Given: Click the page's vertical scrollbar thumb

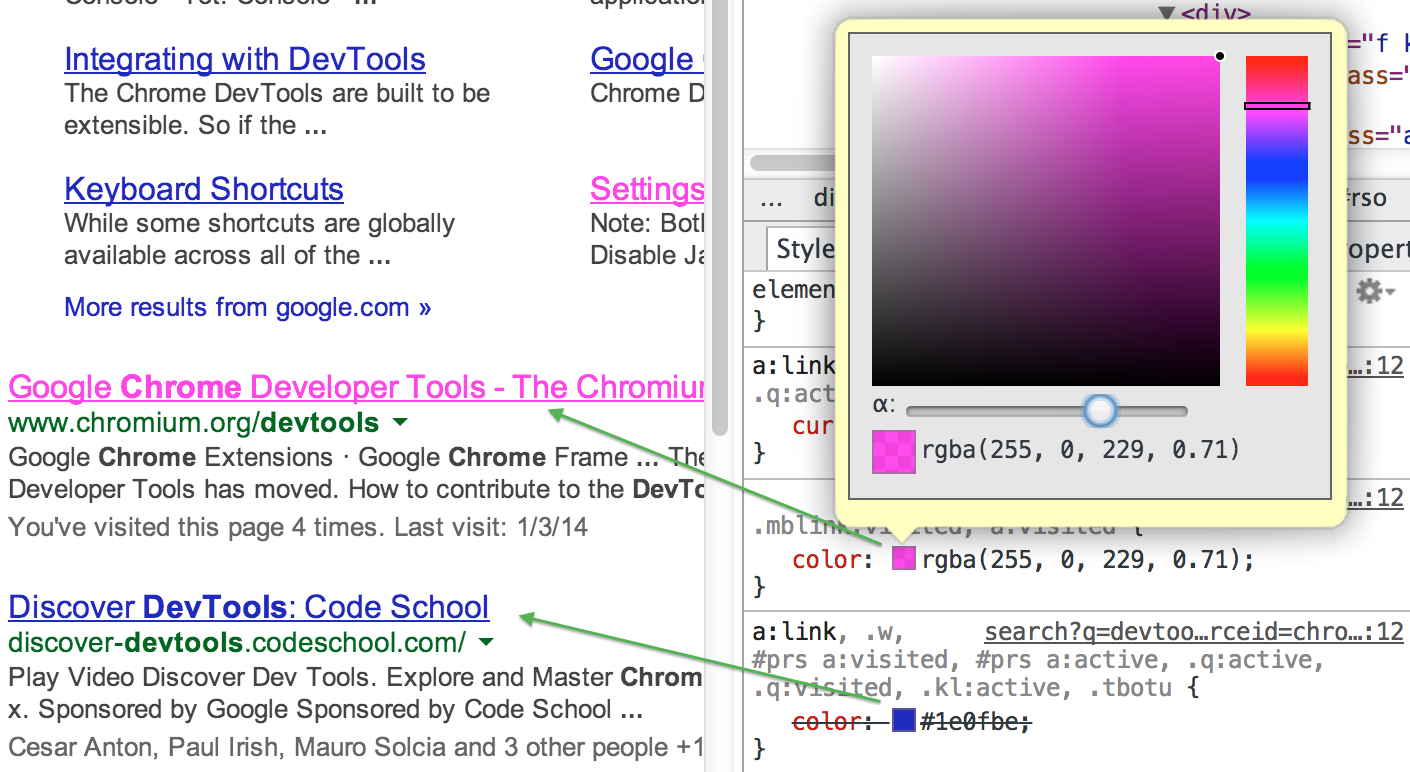Looking at the screenshot, I should pyautogui.click(x=720, y=220).
